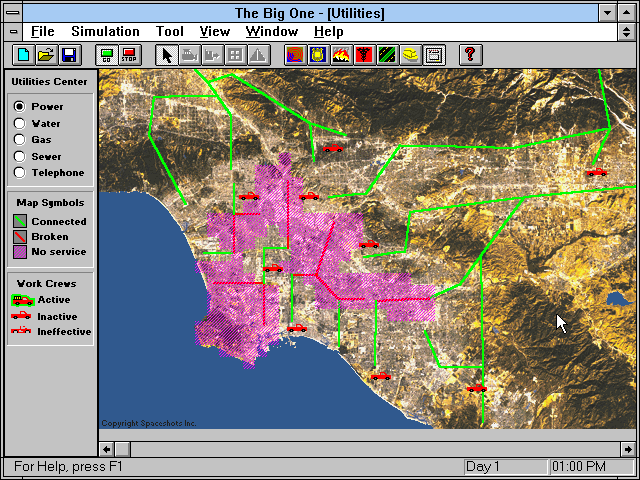The width and height of the screenshot is (640, 480).
Task: Click the Broken red map symbol swatch
Action: [x=18, y=237]
